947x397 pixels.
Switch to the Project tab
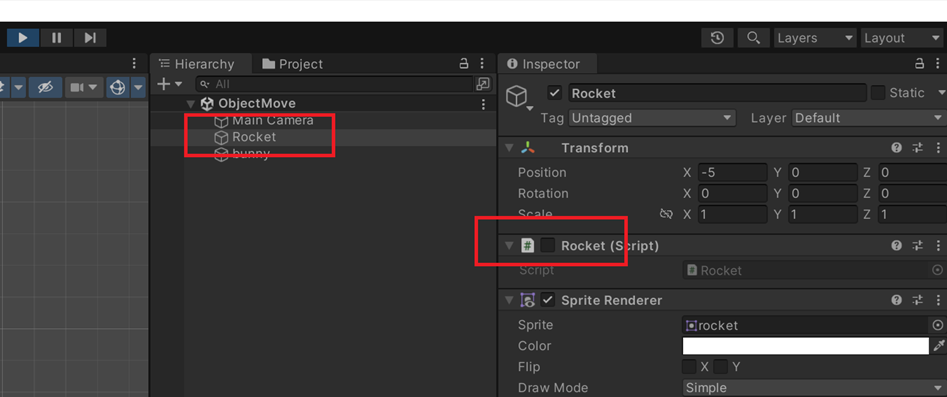click(x=293, y=64)
